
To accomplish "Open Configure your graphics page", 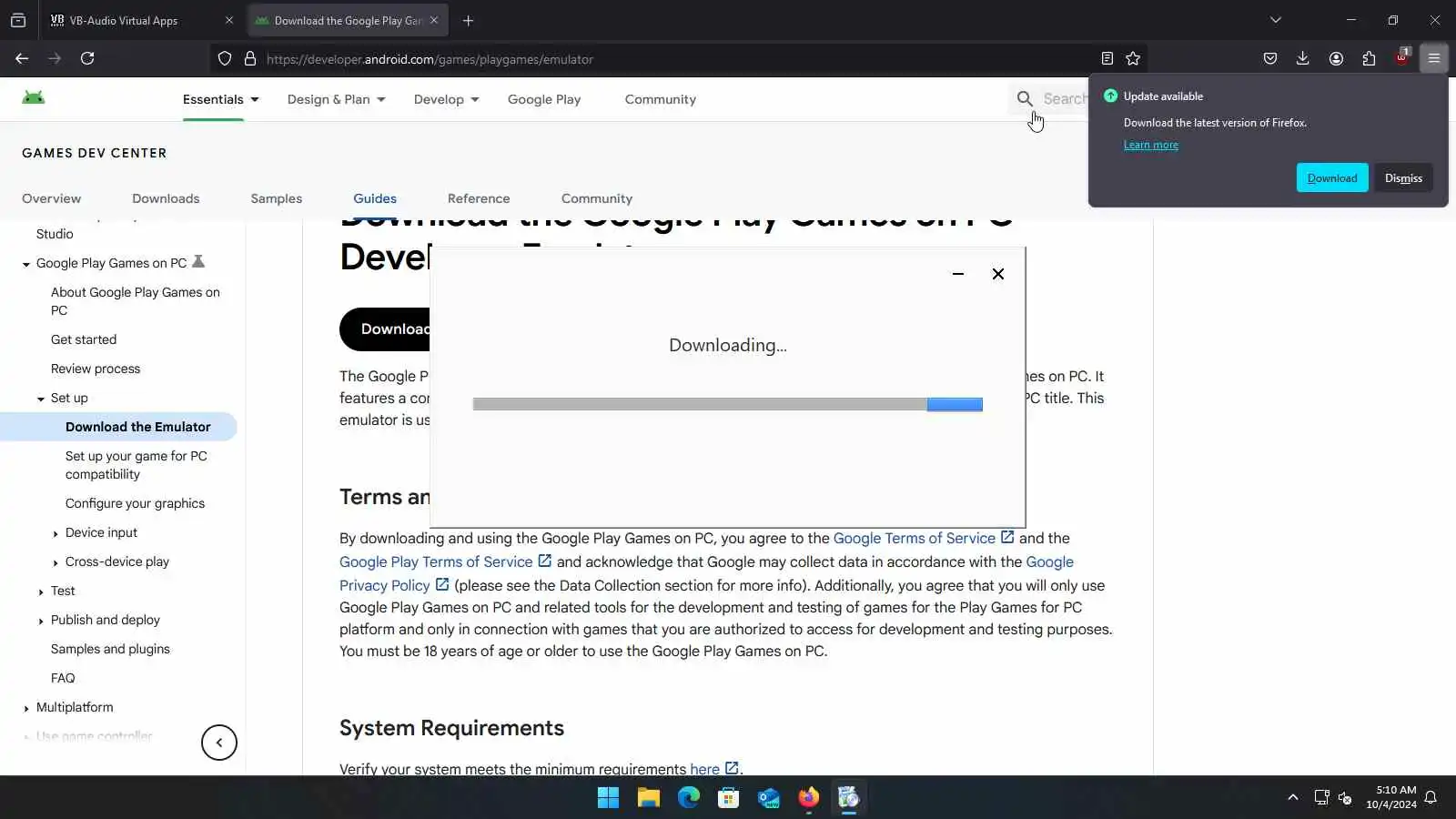I will 135,503.
